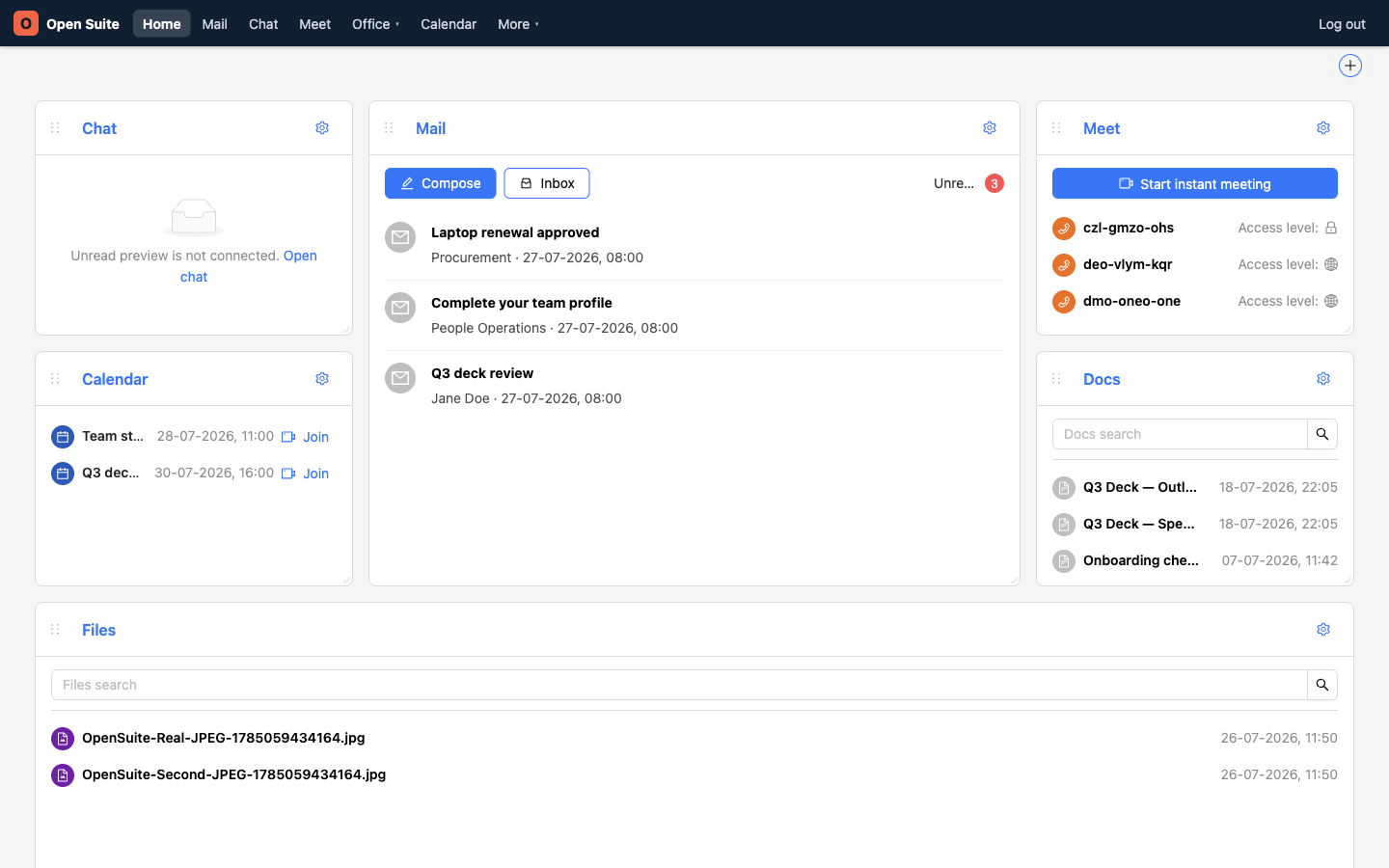Open OpenSuite-Second-JPEG-1785059434164.jpg
This screenshot has width=1389, height=868.
click(x=234, y=774)
